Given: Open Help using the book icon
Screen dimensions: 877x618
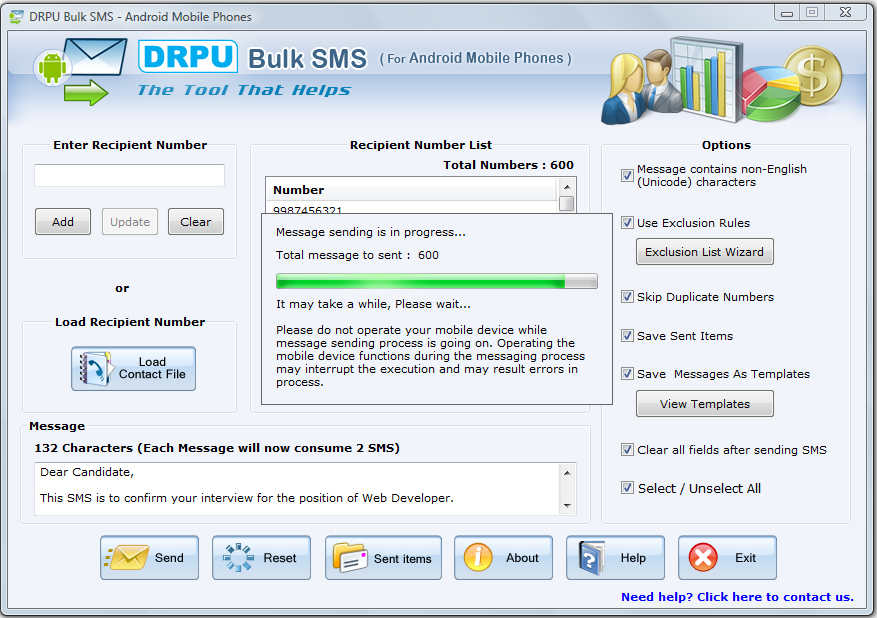Looking at the screenshot, I should [x=590, y=557].
